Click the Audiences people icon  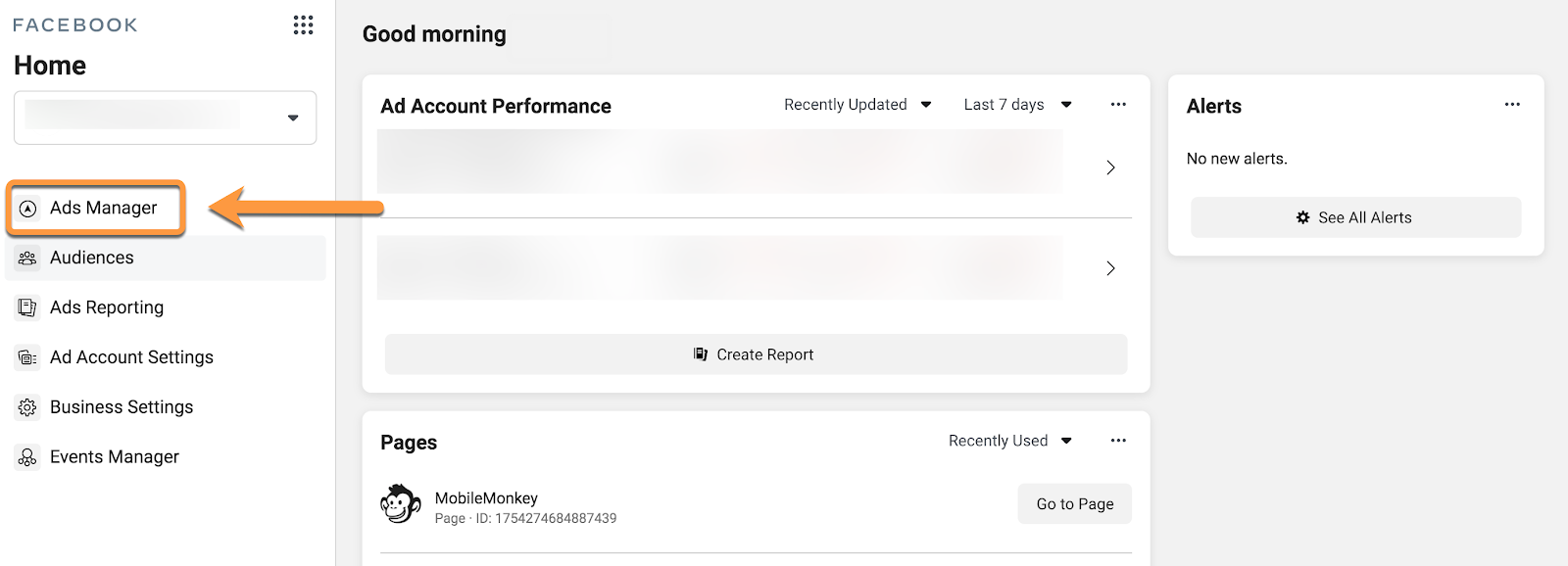[x=27, y=259]
